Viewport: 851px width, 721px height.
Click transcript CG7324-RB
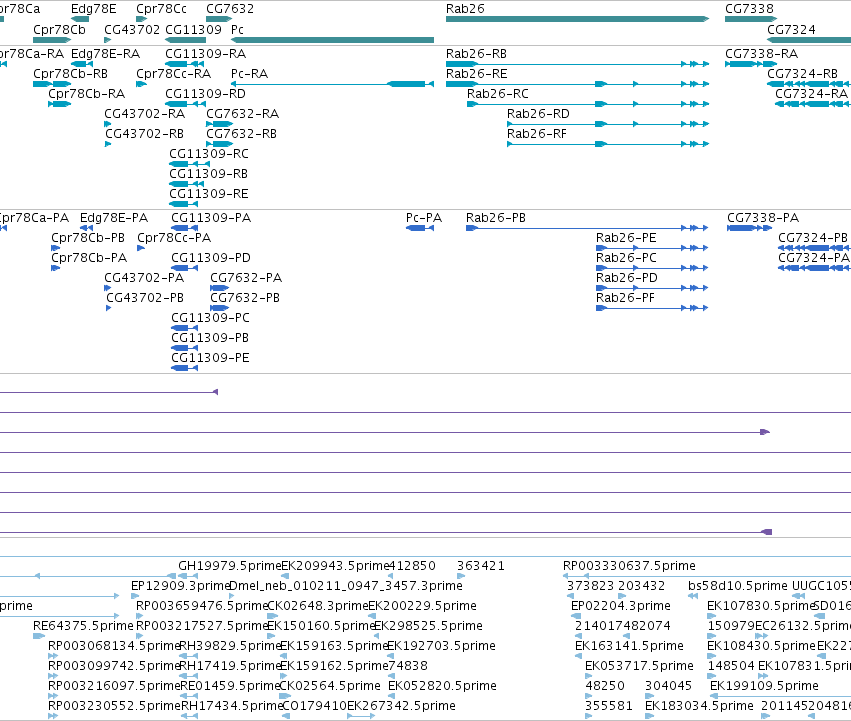click(x=802, y=74)
